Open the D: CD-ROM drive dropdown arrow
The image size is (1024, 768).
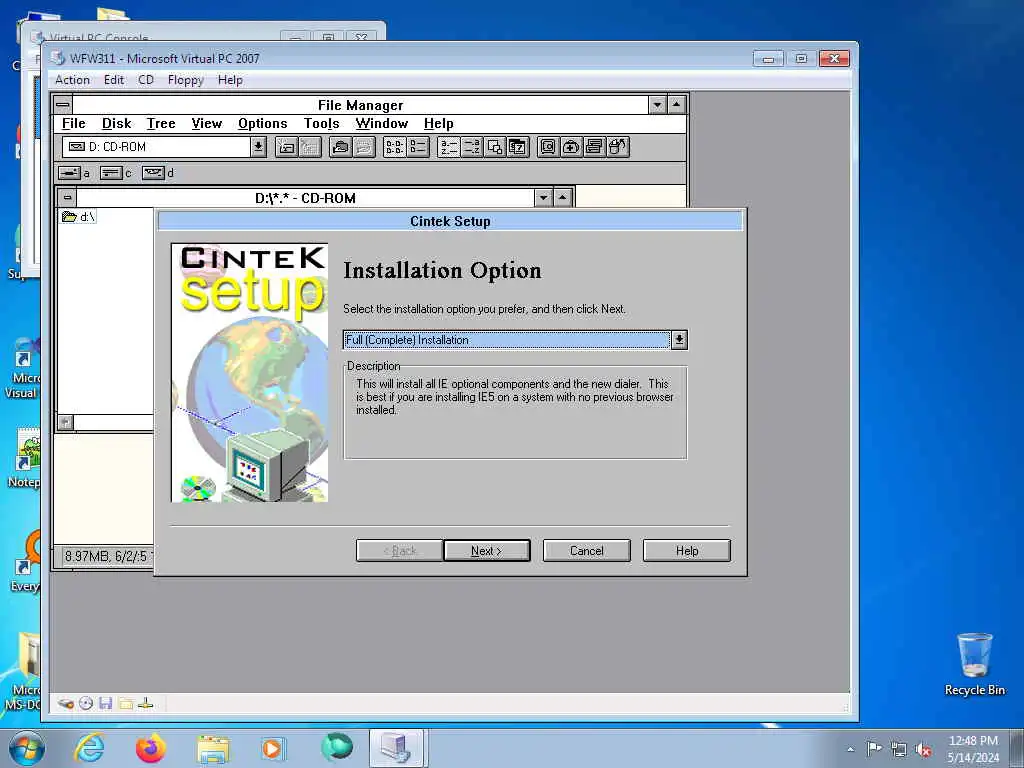(x=259, y=147)
